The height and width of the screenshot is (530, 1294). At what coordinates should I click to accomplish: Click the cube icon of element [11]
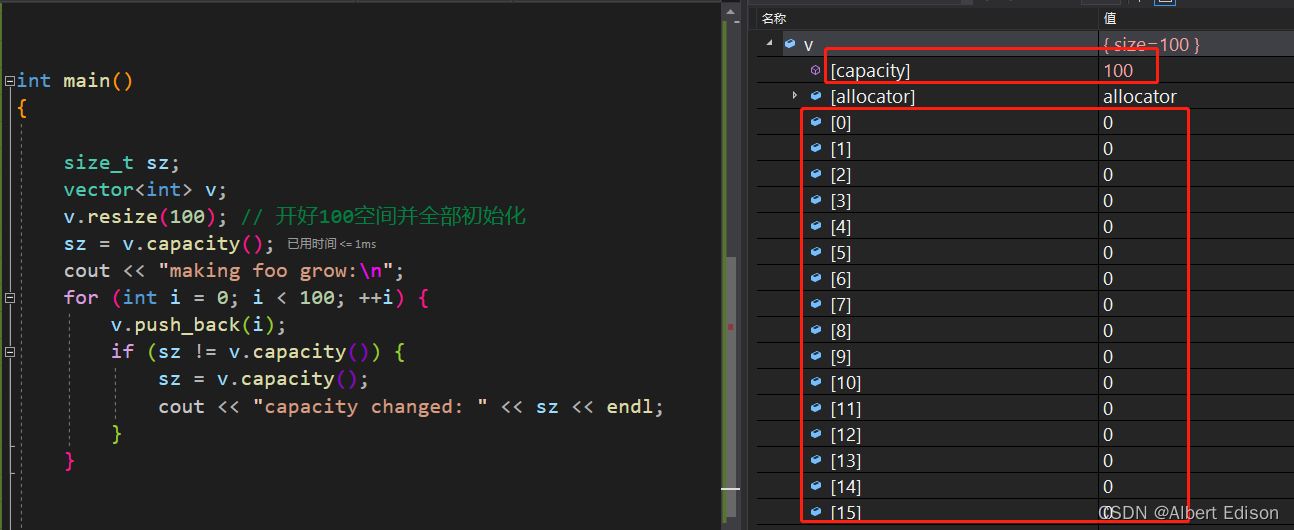[x=815, y=408]
